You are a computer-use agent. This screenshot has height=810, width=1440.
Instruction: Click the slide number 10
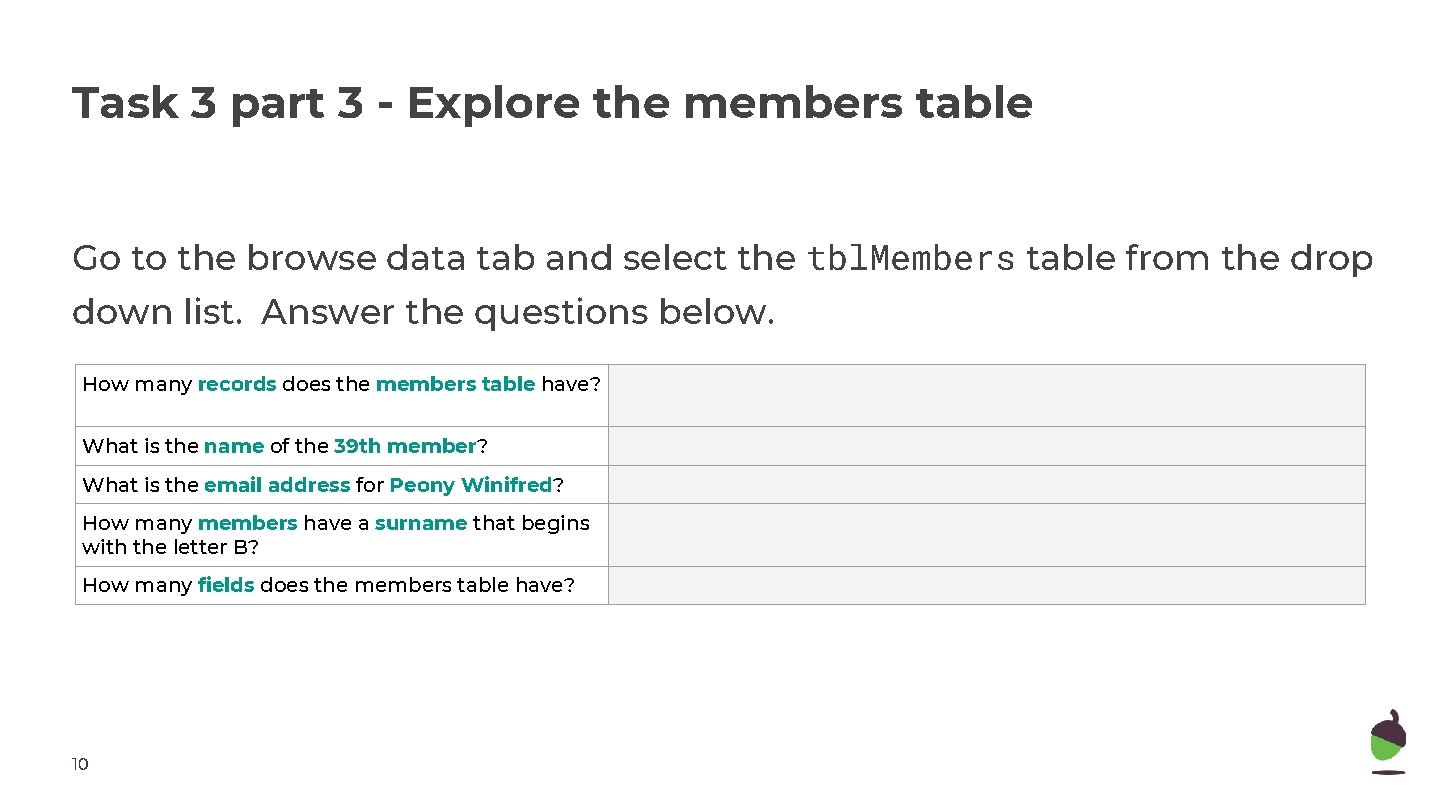pos(80,765)
